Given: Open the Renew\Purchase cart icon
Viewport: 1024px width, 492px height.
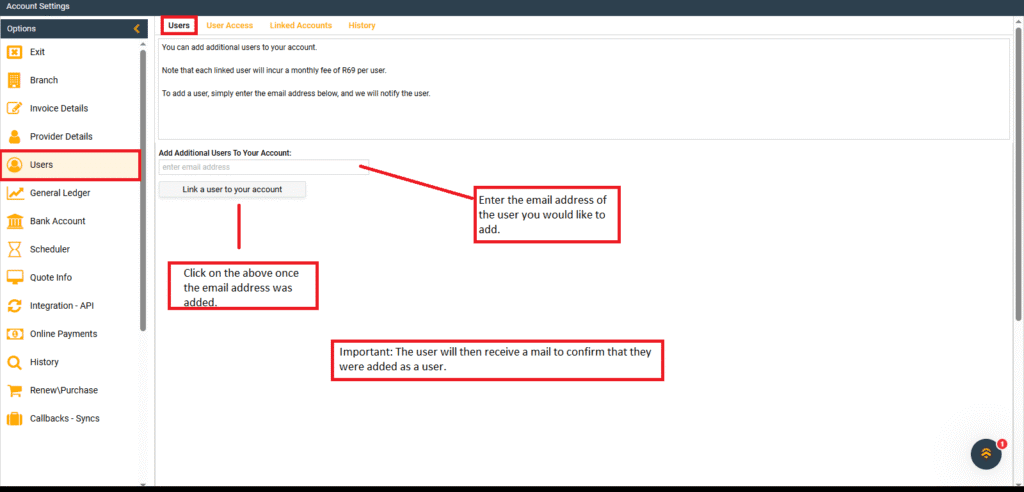Looking at the screenshot, I should point(15,390).
